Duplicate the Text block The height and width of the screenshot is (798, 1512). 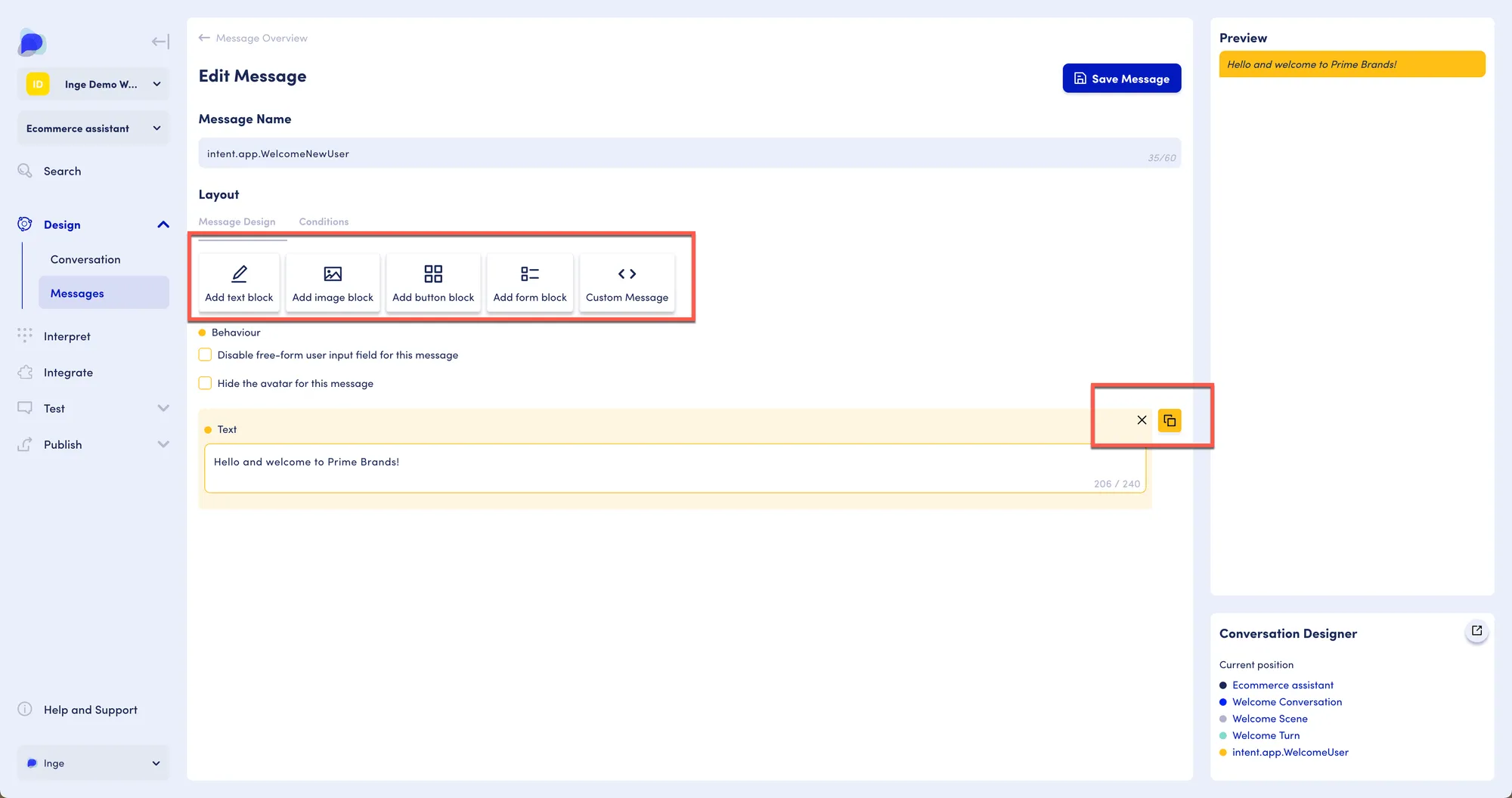(x=1170, y=420)
